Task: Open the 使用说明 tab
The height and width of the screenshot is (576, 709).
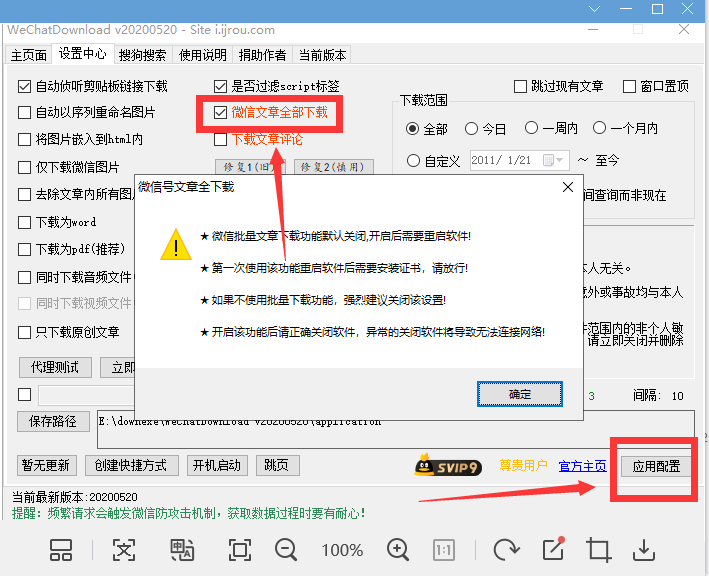Action: click(x=203, y=55)
